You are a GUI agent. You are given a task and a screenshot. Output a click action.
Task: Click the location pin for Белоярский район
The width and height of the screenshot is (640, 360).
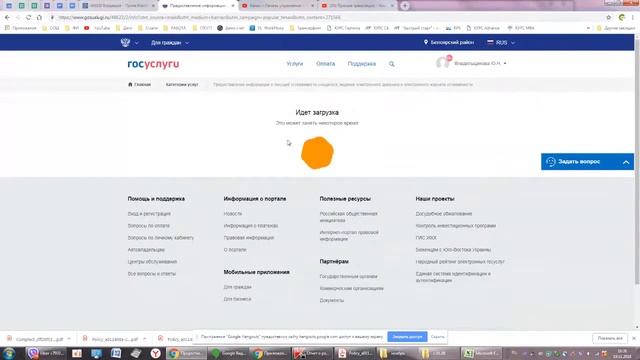(x=426, y=42)
